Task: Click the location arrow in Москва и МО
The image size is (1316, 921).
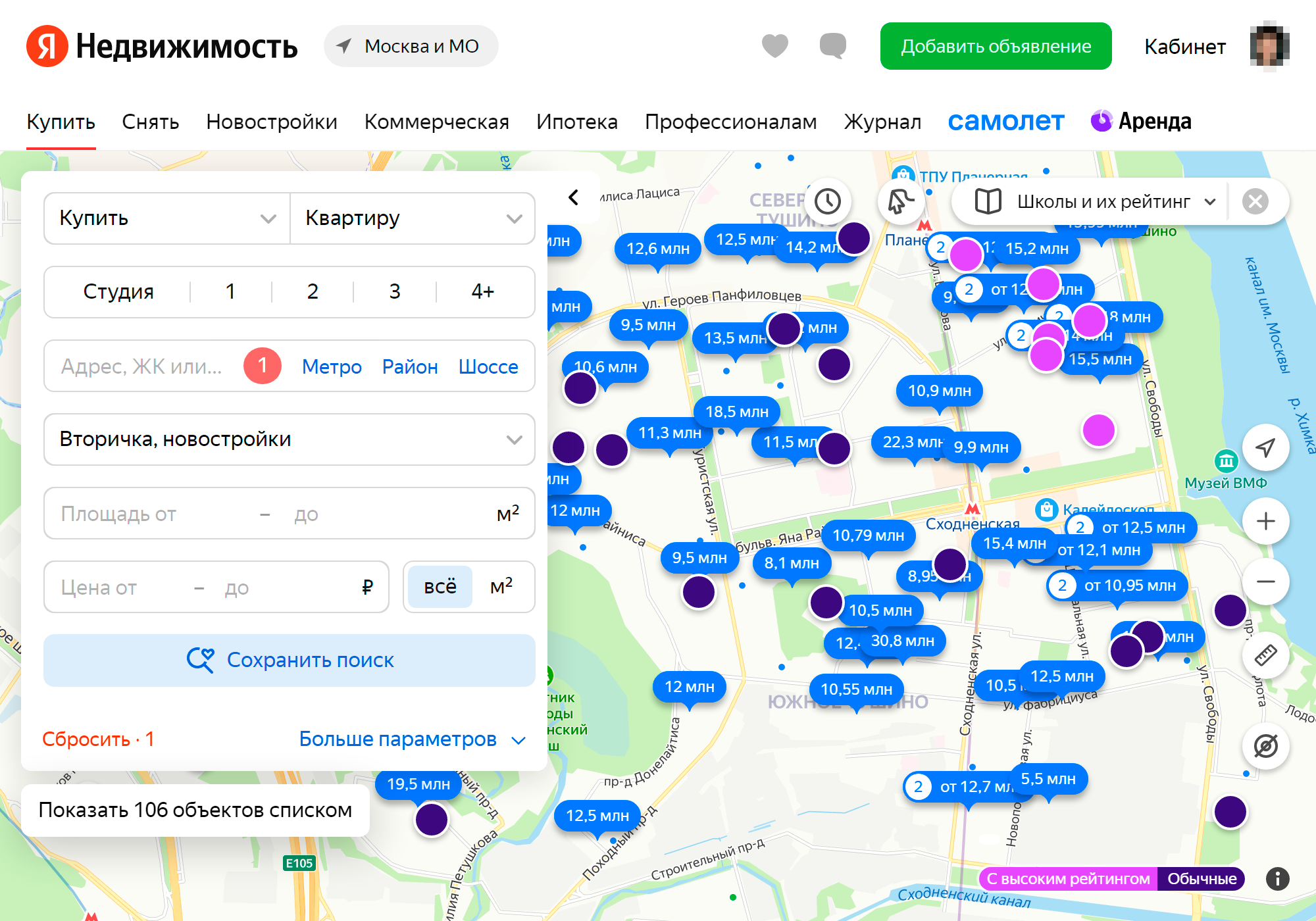Action: (x=343, y=46)
